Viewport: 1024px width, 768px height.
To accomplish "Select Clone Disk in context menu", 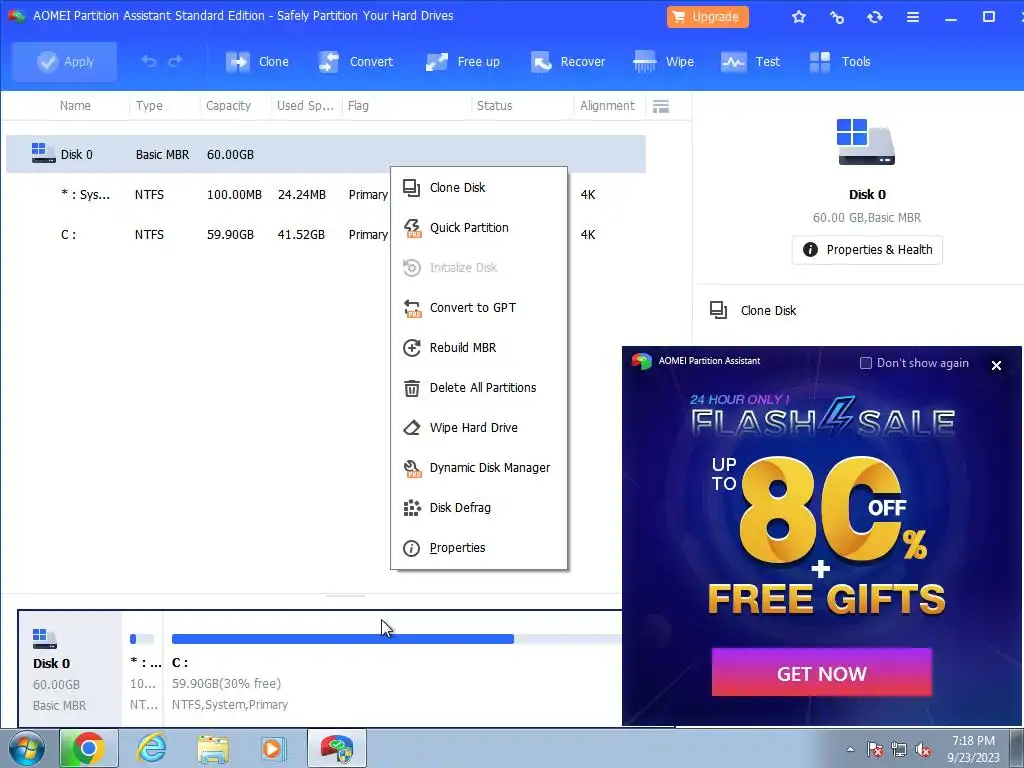I will click(479, 187).
